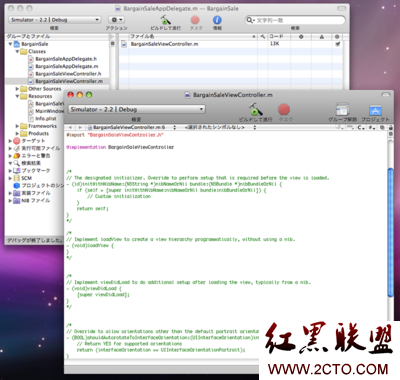Close the BargainSaleViewController.m editor window
This screenshot has width=400, height=380.
70,95
